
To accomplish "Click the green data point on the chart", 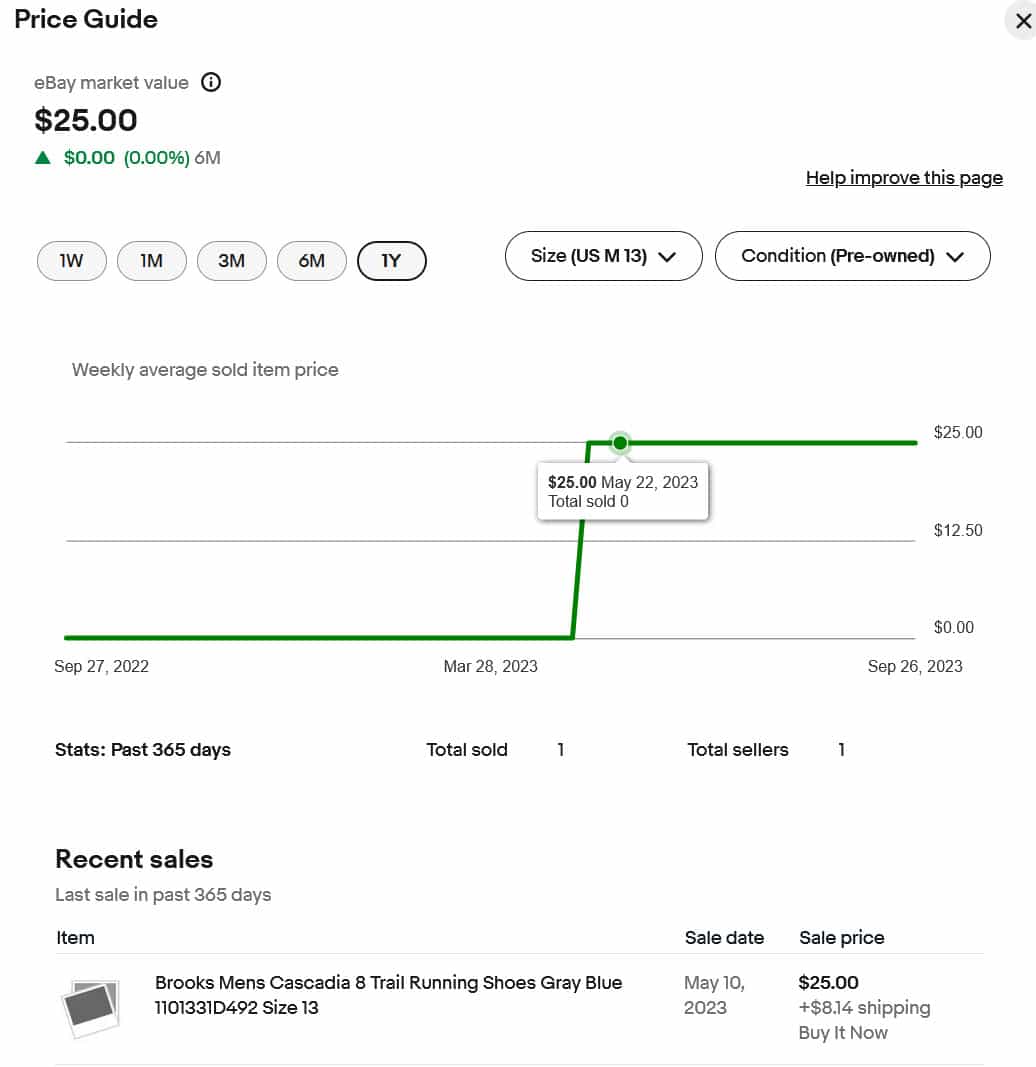I will tap(620, 442).
